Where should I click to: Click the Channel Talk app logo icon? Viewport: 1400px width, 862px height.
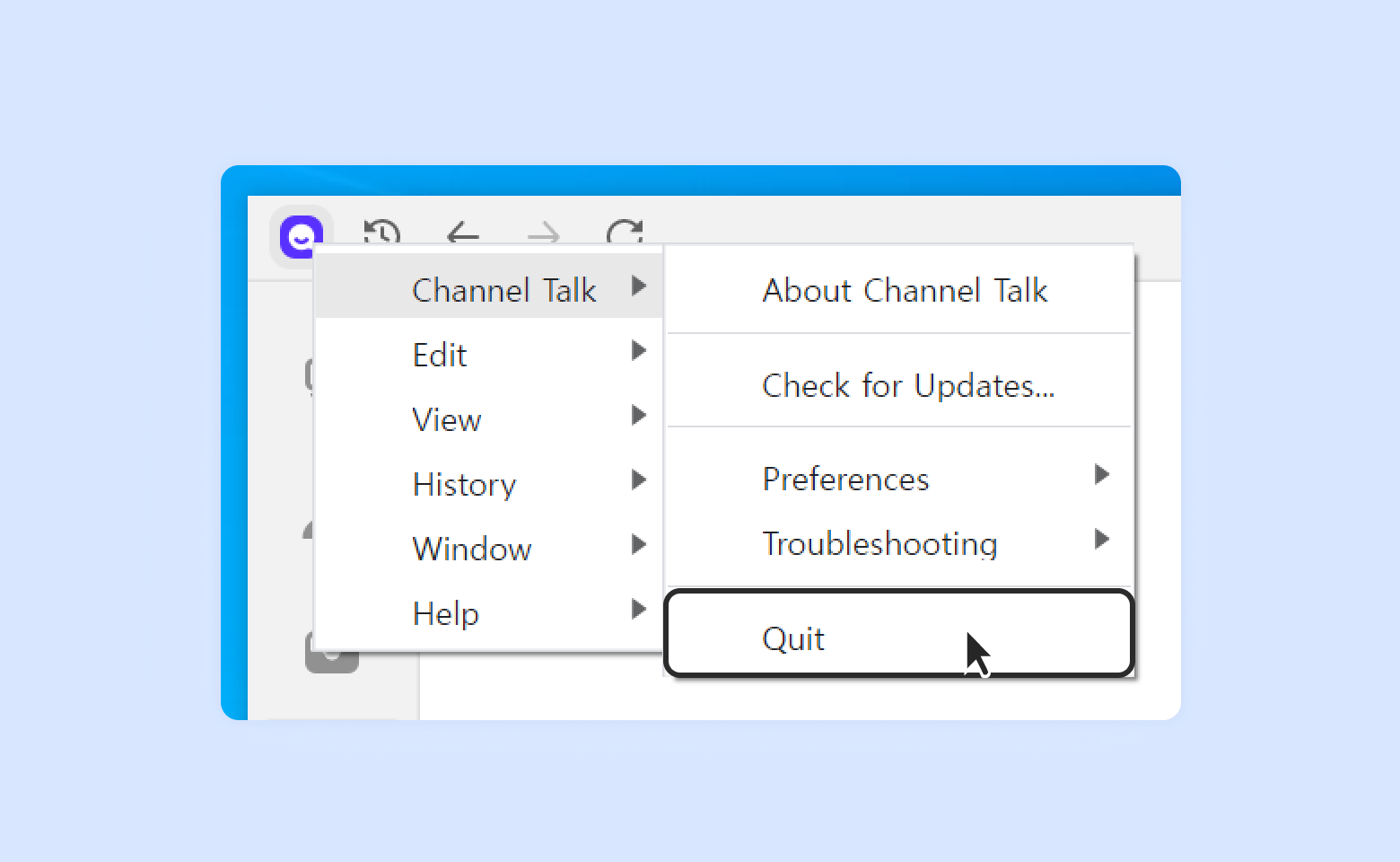pos(302,236)
